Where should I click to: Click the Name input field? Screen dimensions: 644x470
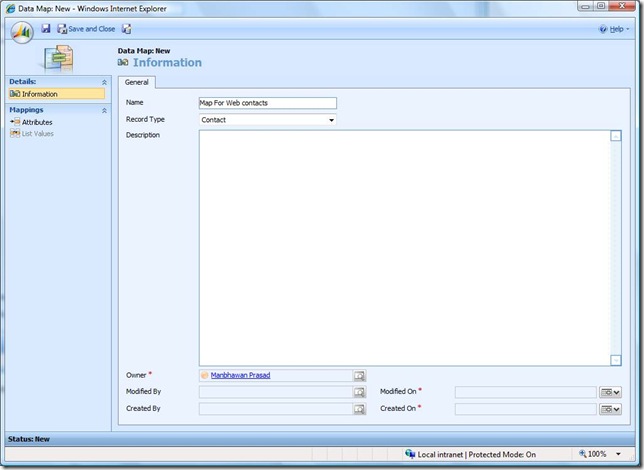(268, 102)
